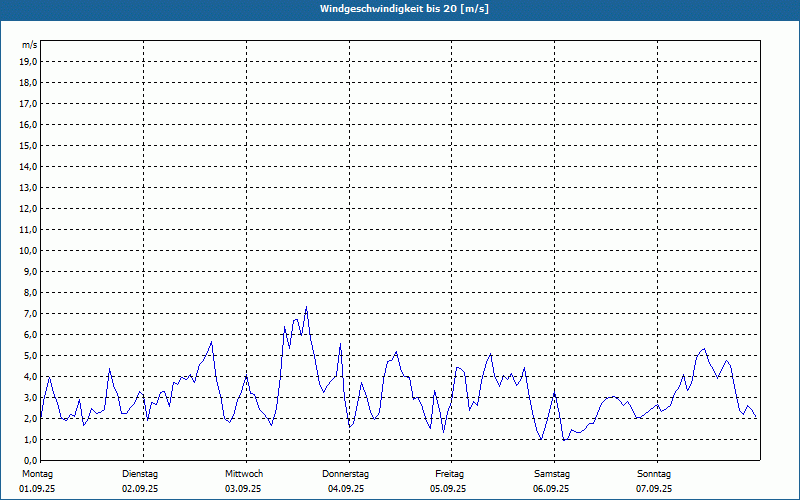Screen dimensions: 800x500
Task: Click the 10,0 y-axis value
Action: point(29,250)
